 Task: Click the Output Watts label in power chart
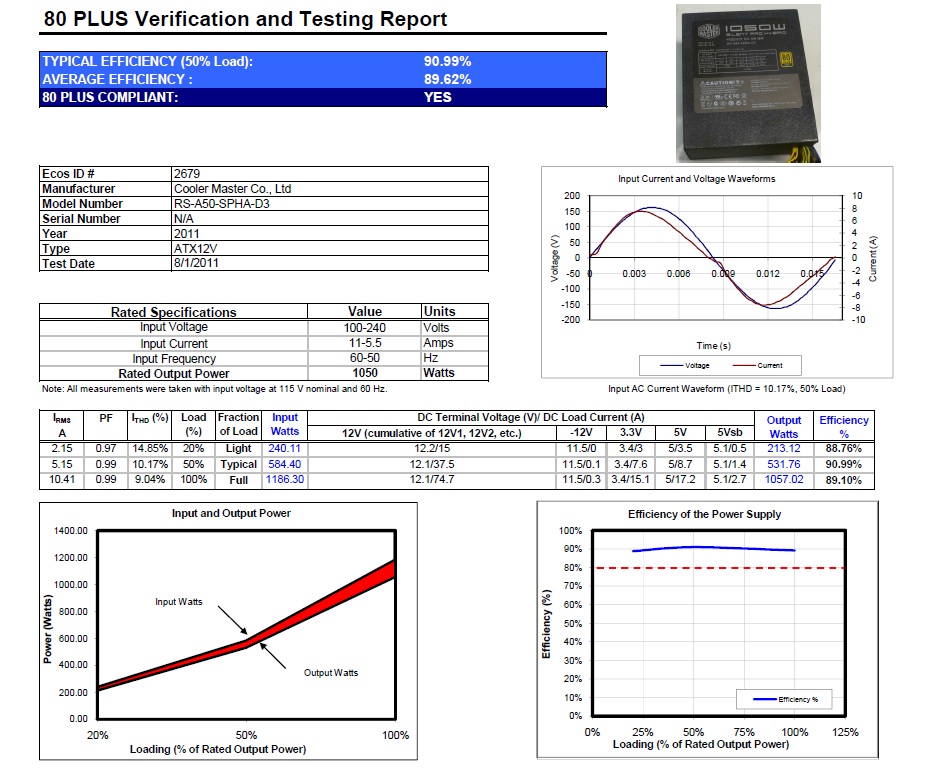tap(331, 673)
